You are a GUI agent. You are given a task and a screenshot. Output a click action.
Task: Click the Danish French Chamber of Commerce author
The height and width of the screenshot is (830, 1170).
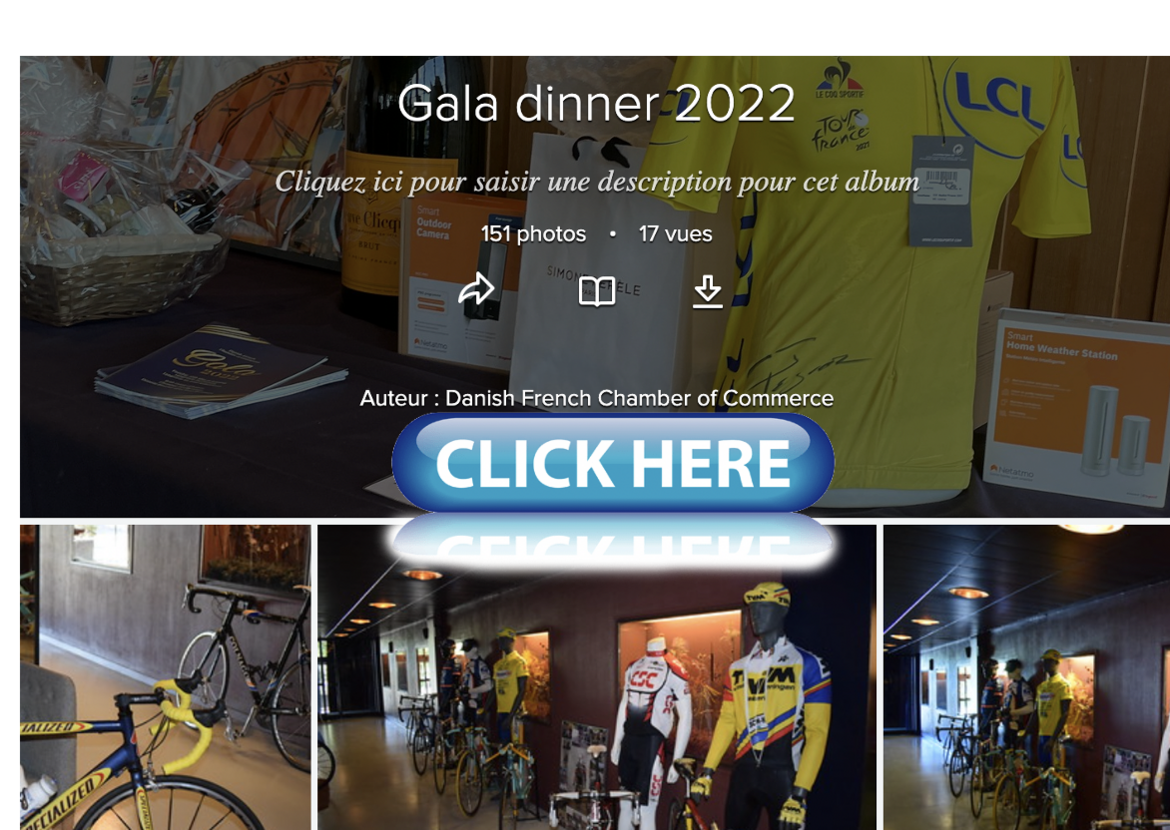[639, 398]
